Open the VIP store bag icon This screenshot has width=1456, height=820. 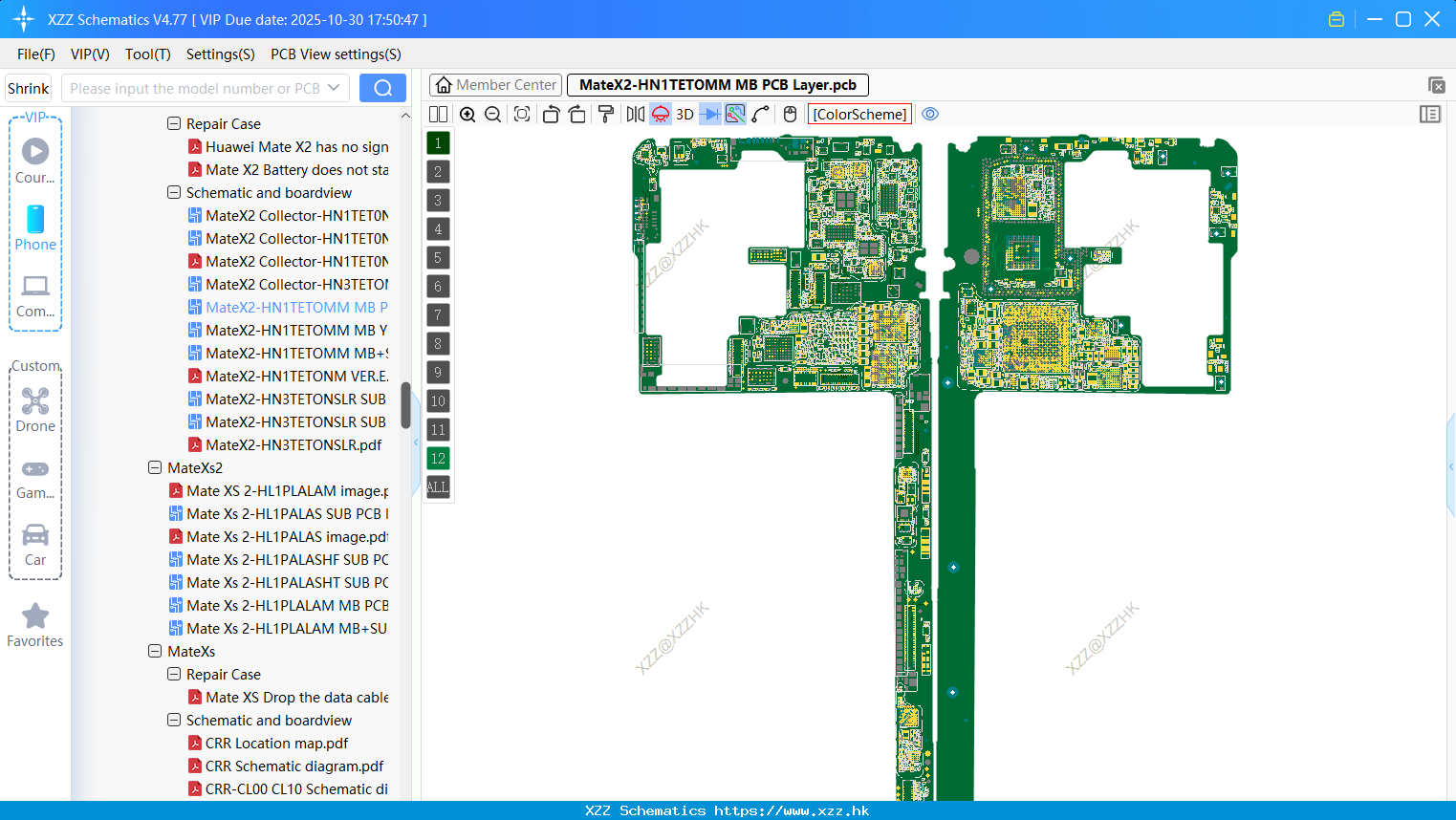(x=1336, y=19)
